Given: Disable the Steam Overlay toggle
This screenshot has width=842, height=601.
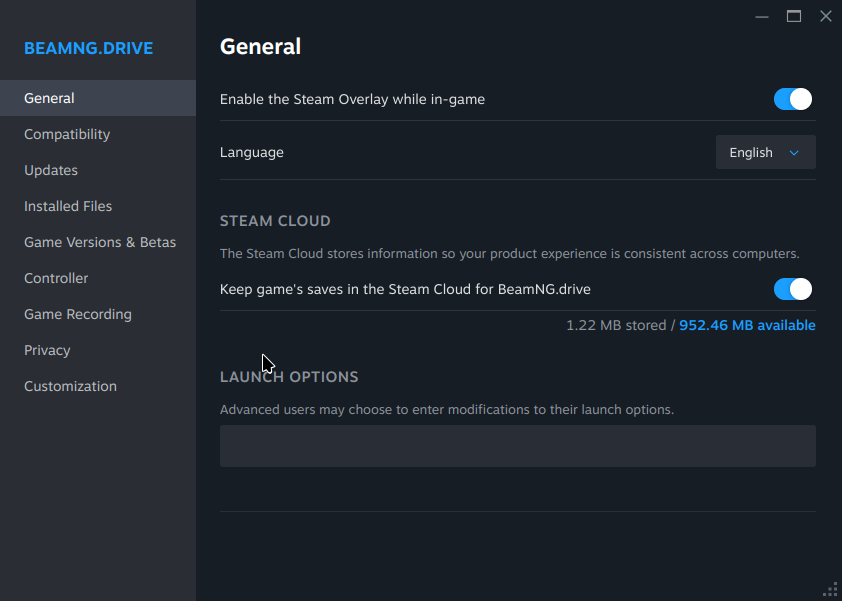Looking at the screenshot, I should [x=793, y=99].
